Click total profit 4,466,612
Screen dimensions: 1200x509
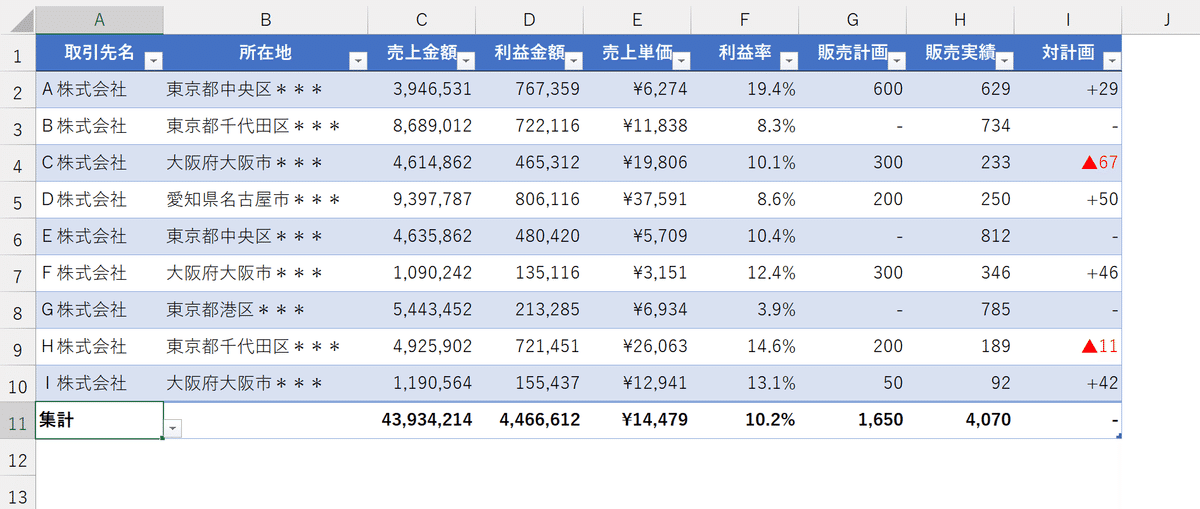click(x=529, y=420)
